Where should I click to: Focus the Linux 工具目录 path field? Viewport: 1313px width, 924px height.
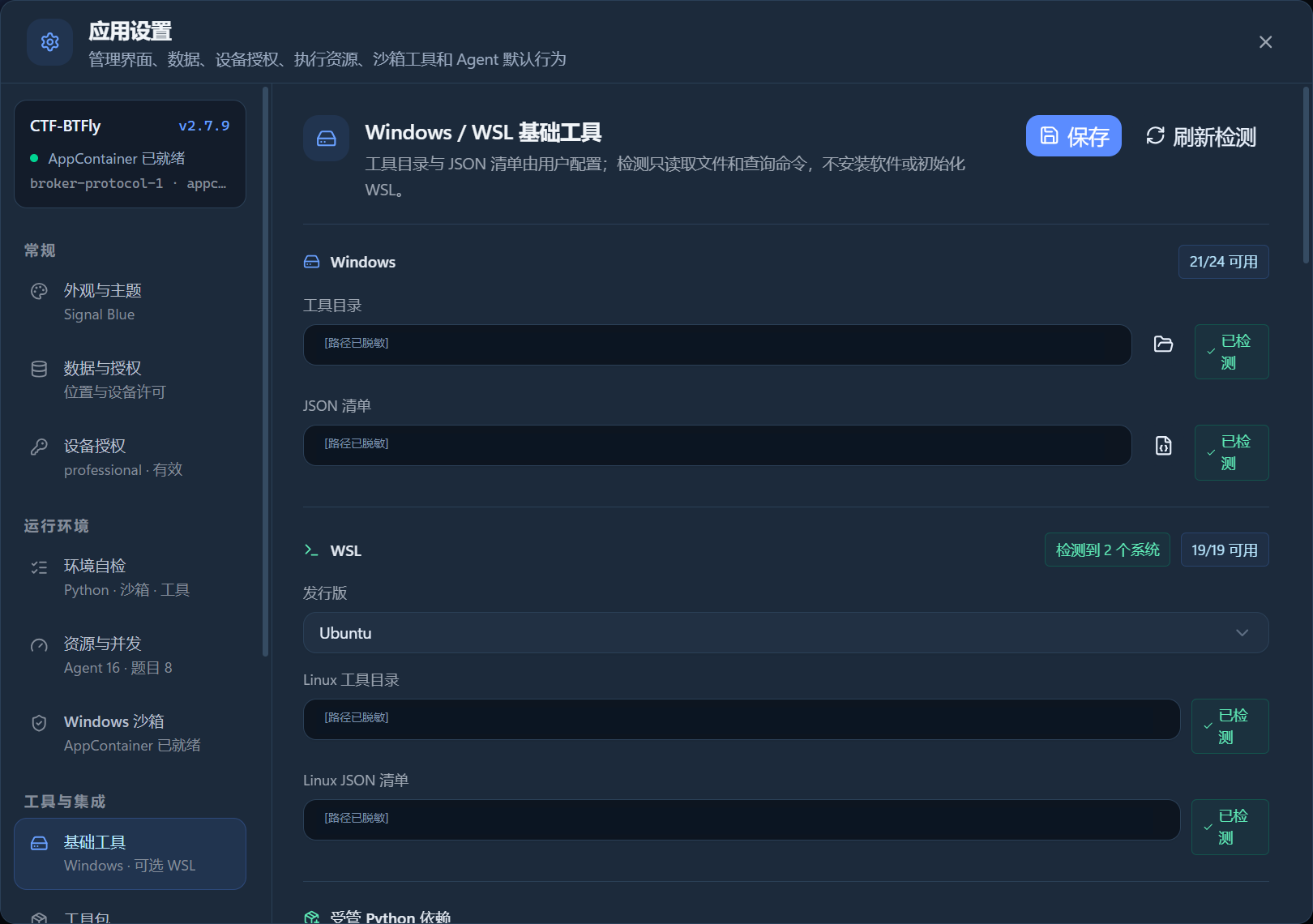click(742, 719)
